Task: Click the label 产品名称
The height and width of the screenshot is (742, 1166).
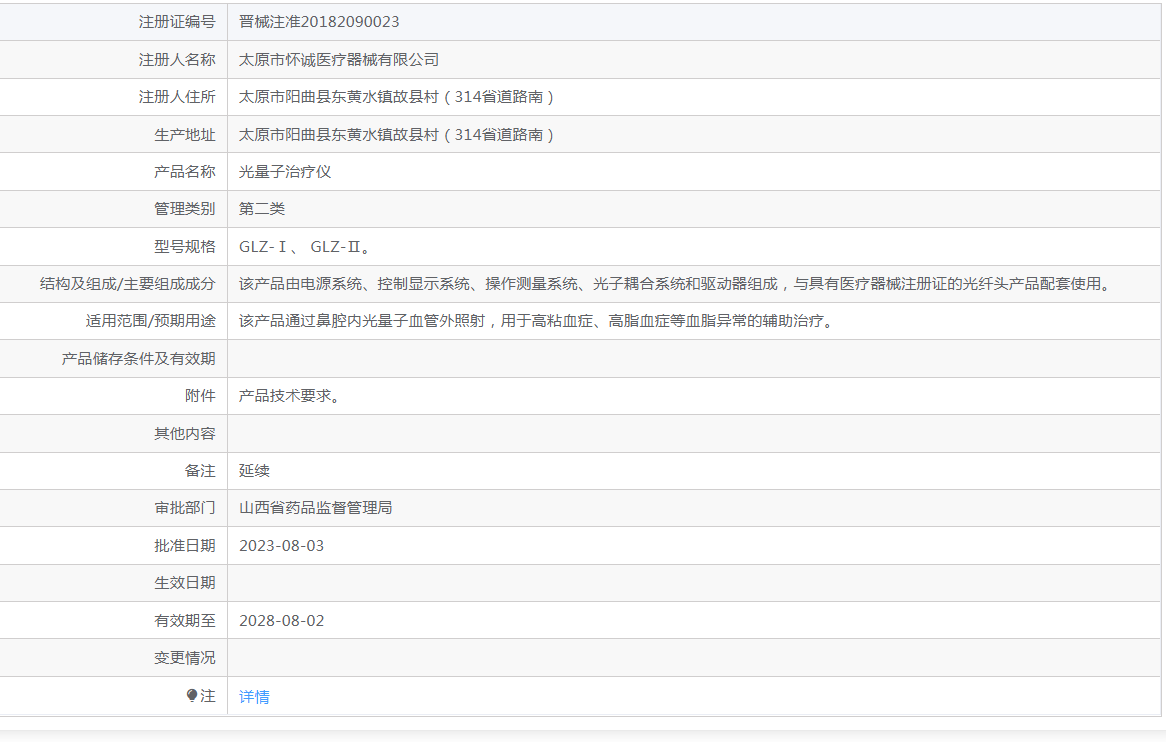Action: pos(184,172)
